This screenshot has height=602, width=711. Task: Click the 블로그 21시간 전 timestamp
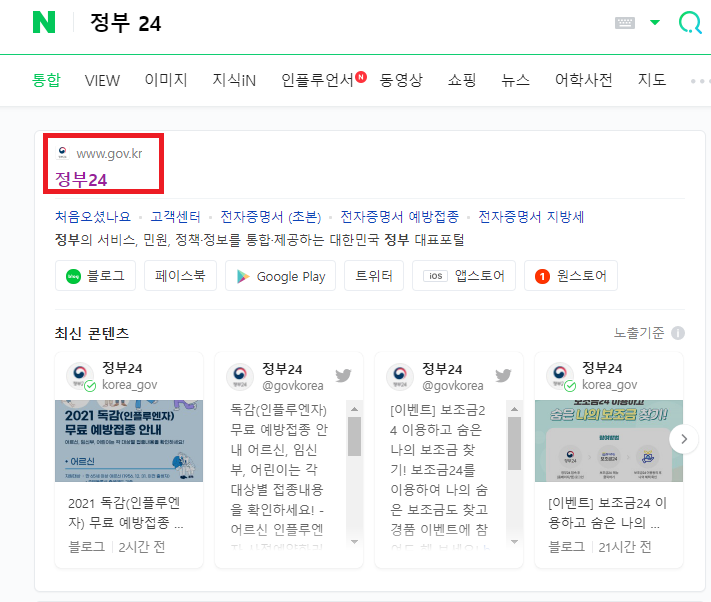coord(600,547)
